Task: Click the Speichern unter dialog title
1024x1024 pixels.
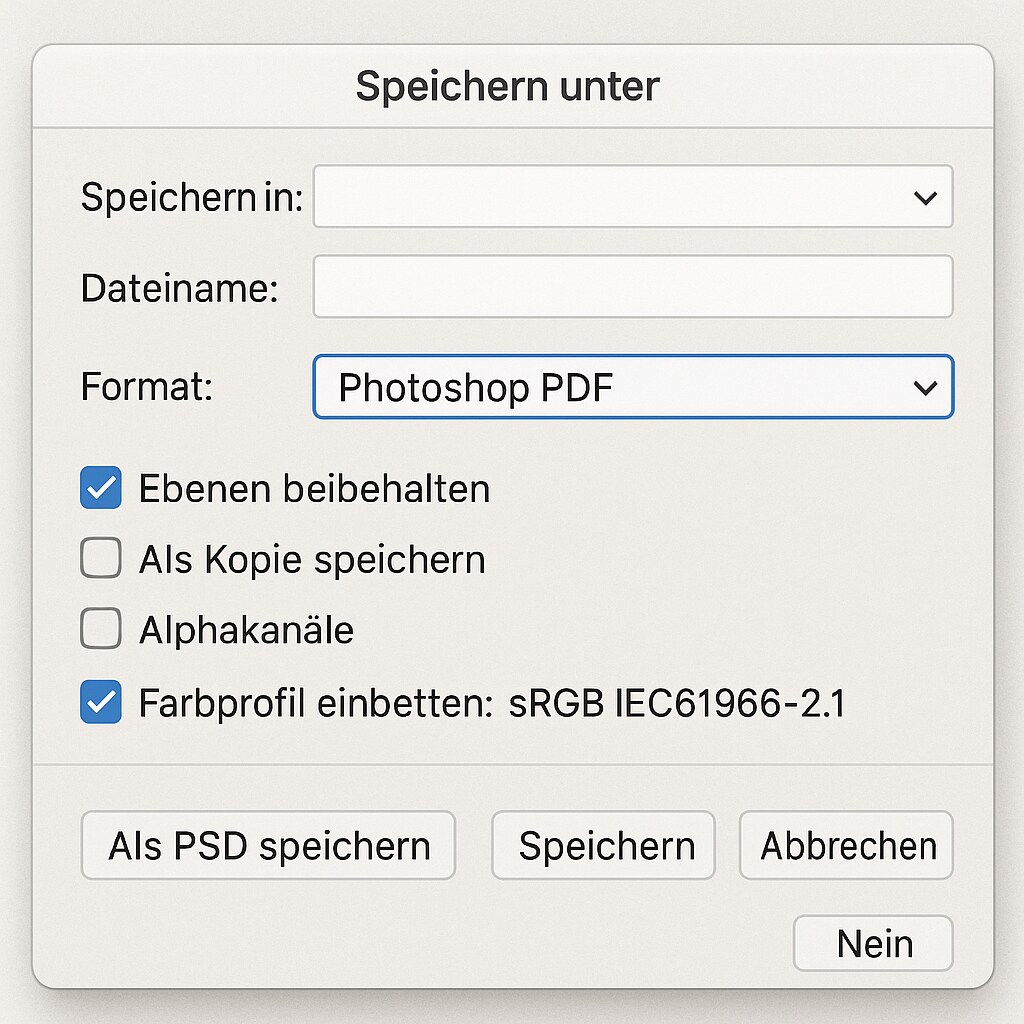Action: click(507, 86)
